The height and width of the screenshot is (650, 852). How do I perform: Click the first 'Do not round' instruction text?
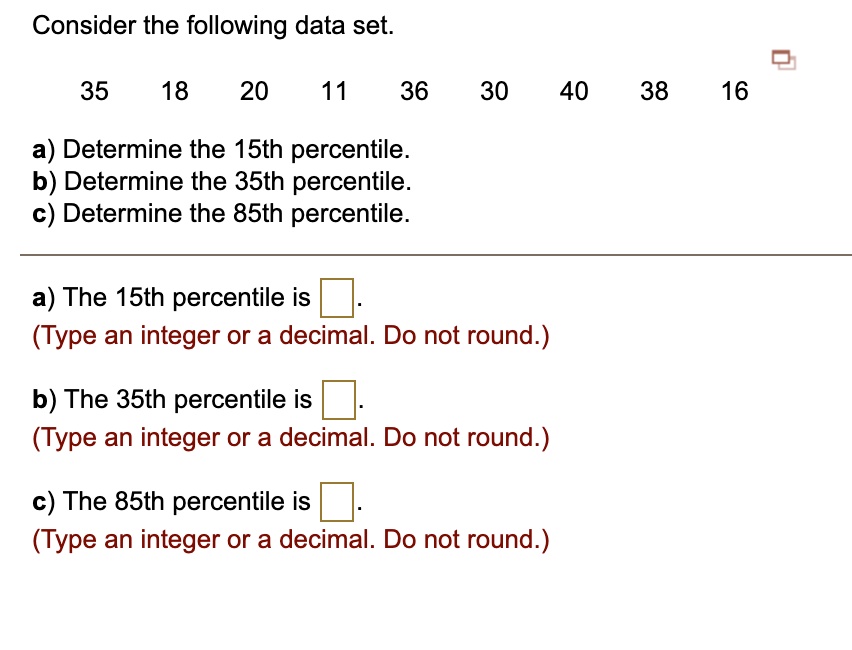point(290,335)
